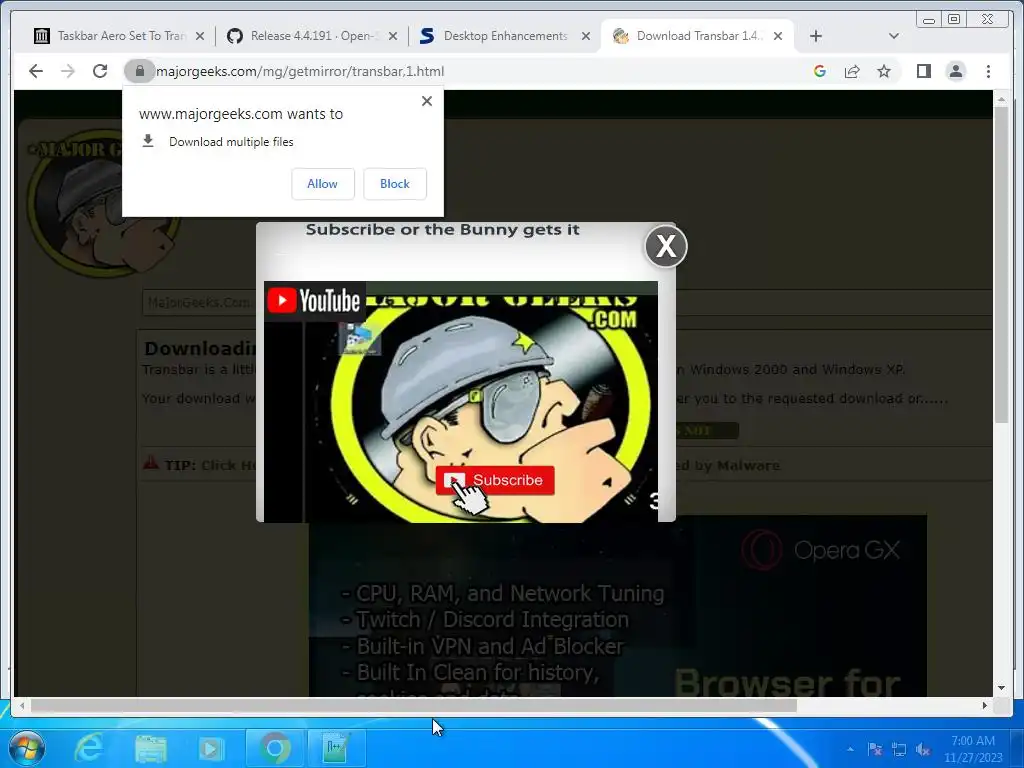Open the volume tray icon
The width and height of the screenshot is (1024, 768).
click(x=923, y=750)
